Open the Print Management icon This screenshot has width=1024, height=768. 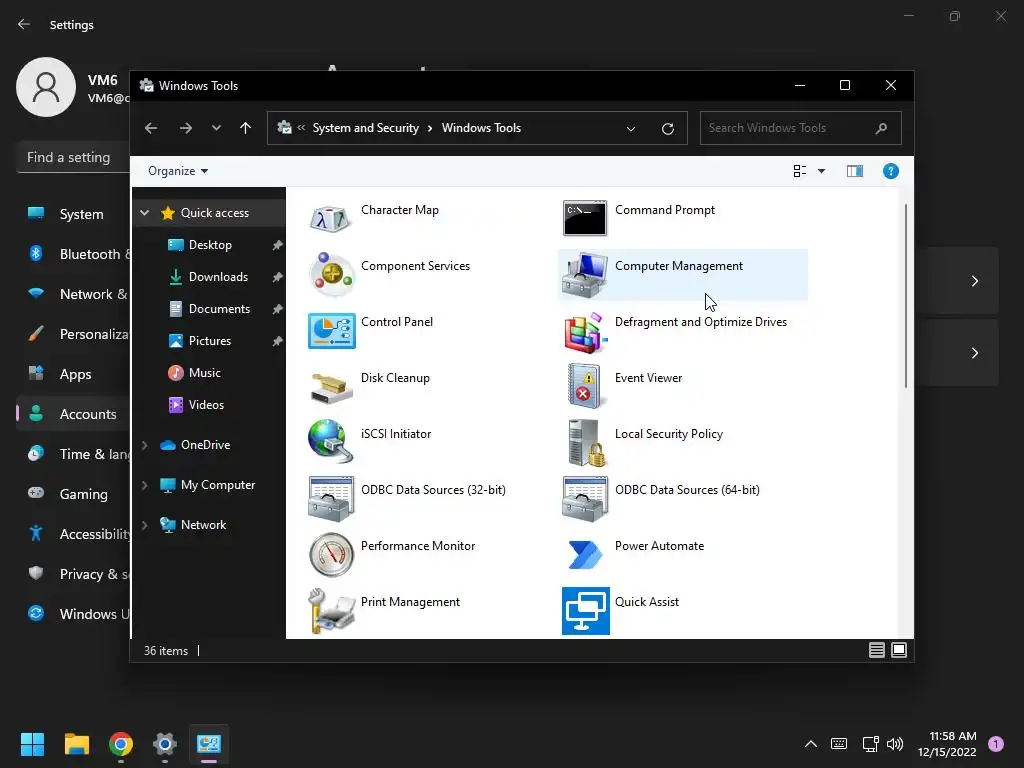[331, 611]
